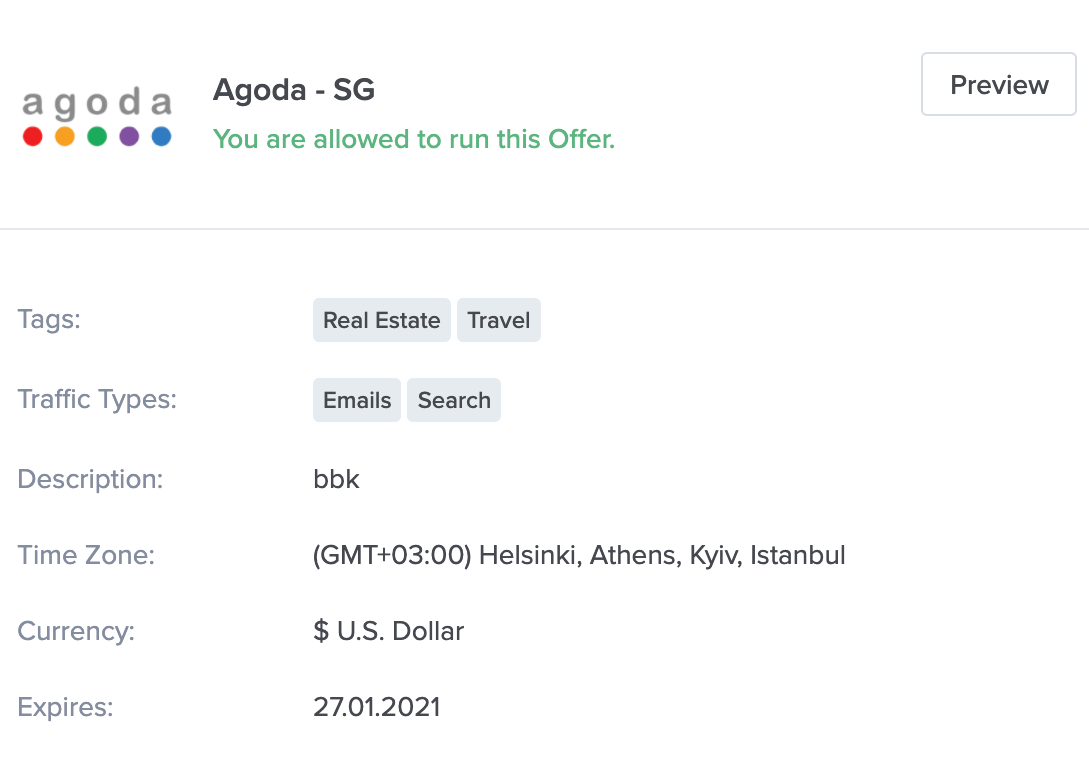
Task: Click the Traffic Types label
Action: (x=97, y=399)
